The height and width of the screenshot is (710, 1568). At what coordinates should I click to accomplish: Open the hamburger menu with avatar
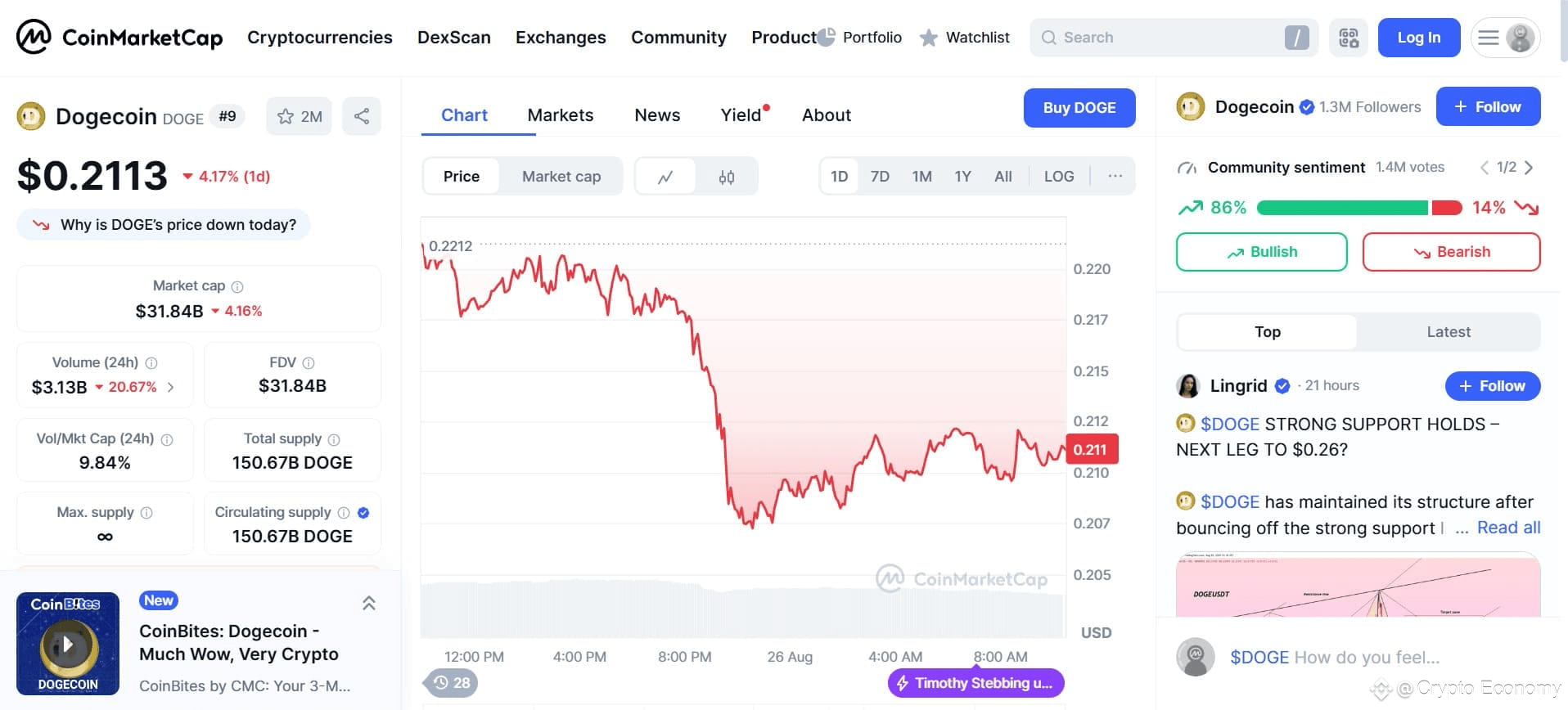pos(1506,38)
